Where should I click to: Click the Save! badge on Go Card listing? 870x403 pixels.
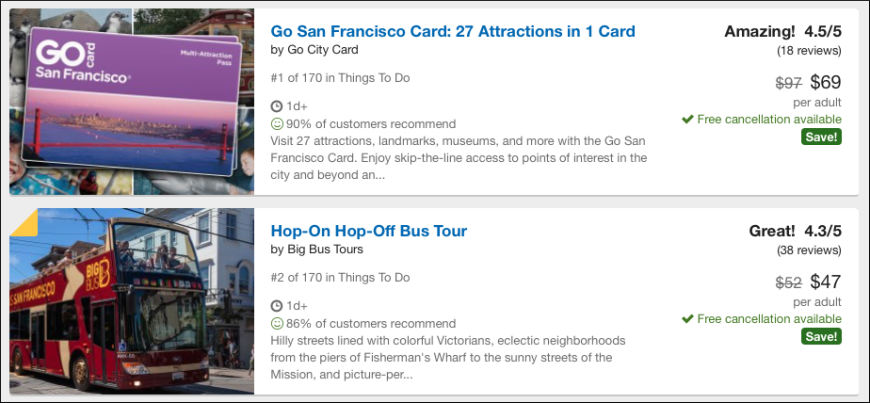click(821, 137)
